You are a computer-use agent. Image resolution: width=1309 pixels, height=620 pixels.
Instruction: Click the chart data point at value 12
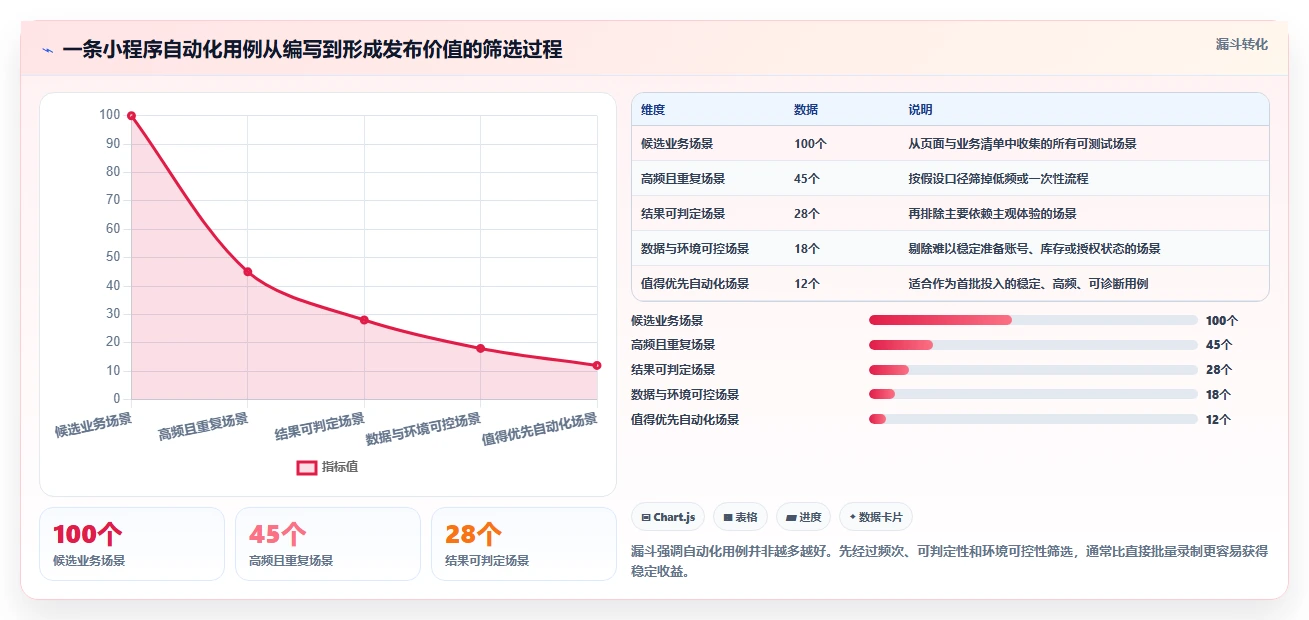click(597, 365)
